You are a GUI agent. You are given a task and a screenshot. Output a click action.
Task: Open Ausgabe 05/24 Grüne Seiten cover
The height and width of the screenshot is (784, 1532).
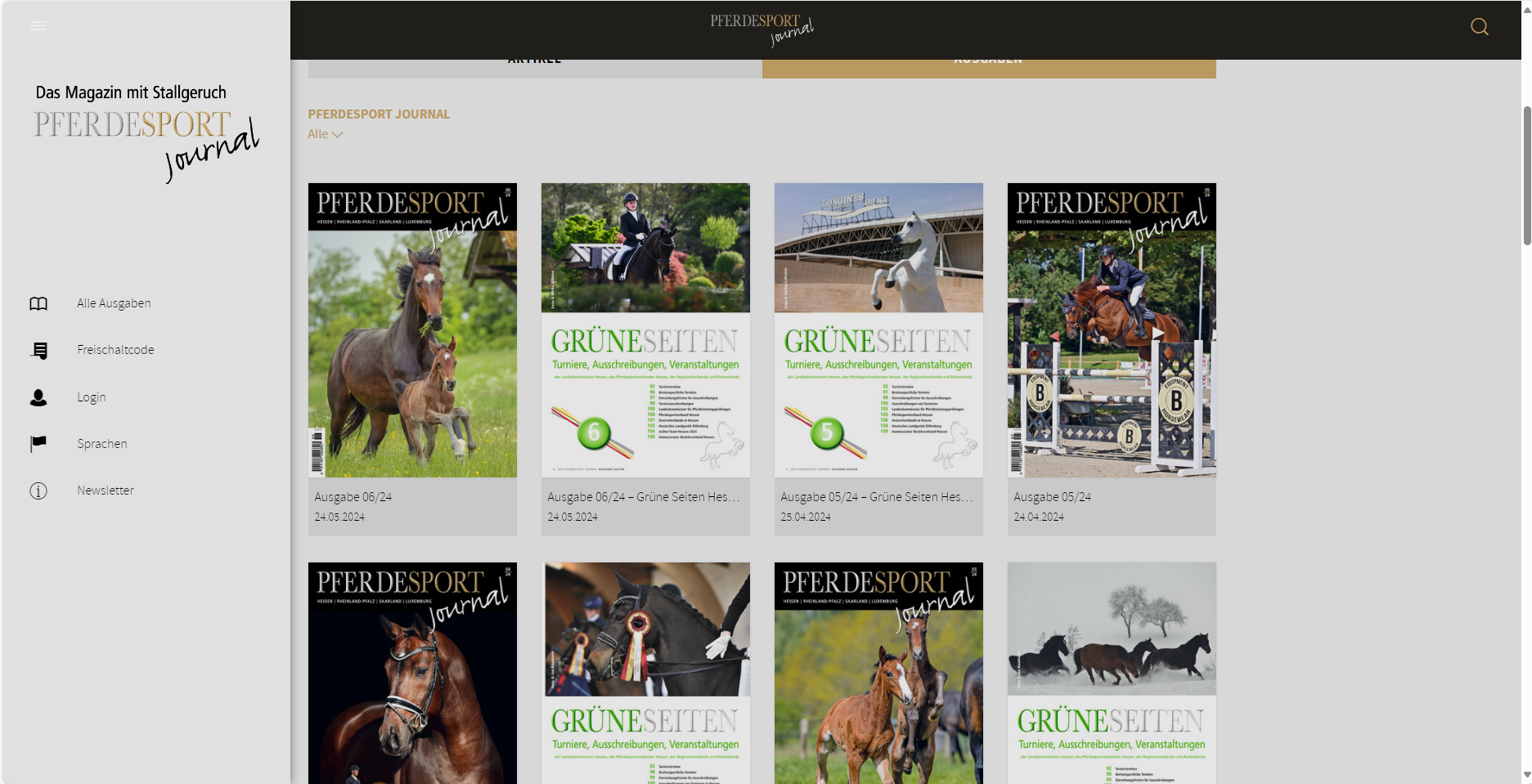pos(878,330)
